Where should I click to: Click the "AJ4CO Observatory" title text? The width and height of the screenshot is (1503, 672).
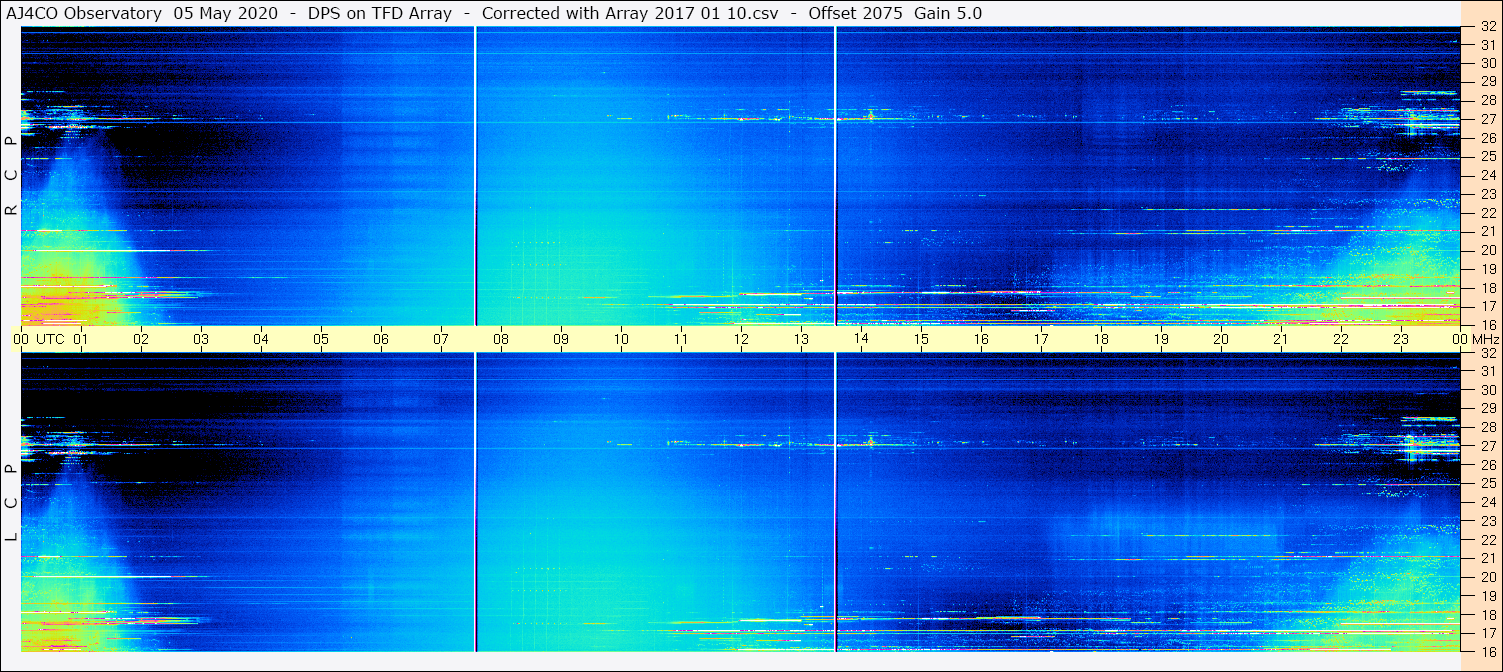pos(84,13)
